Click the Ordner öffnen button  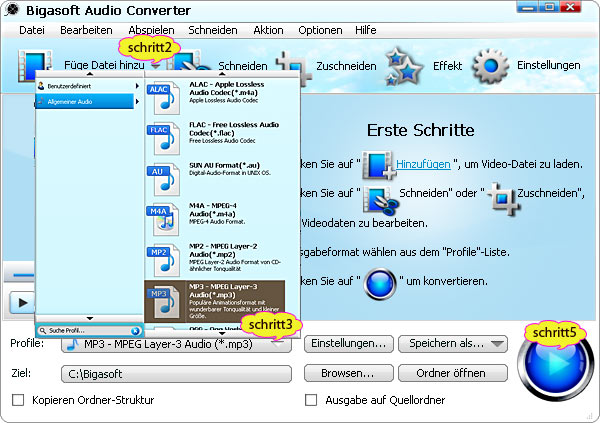[x=453, y=373]
